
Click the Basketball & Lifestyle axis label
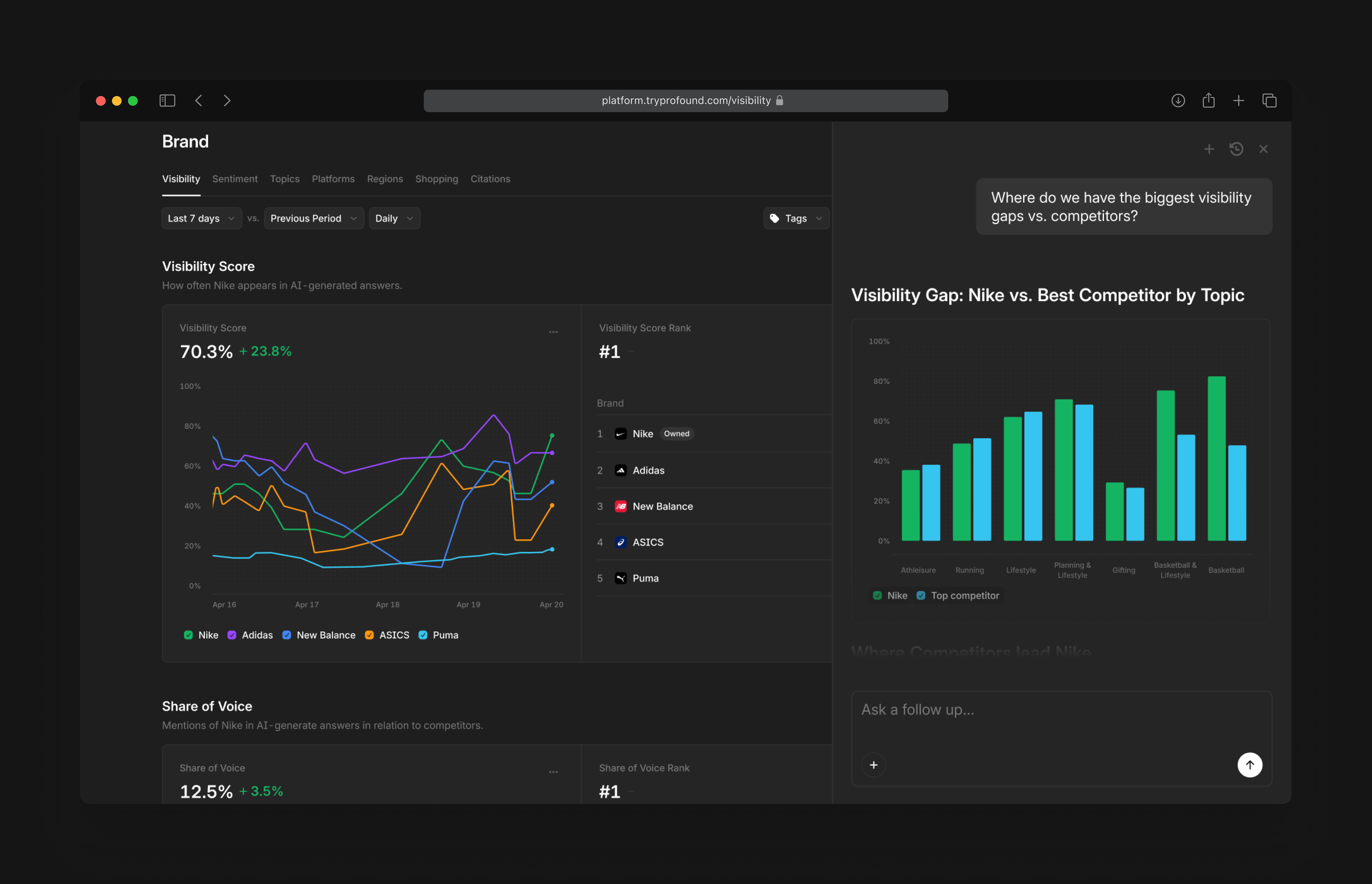(x=1175, y=570)
